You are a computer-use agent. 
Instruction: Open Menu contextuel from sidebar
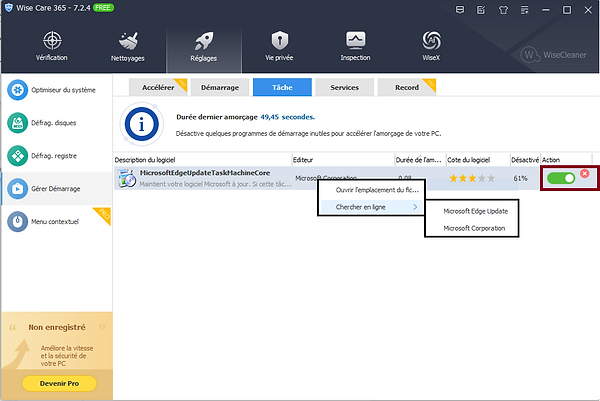point(57,222)
